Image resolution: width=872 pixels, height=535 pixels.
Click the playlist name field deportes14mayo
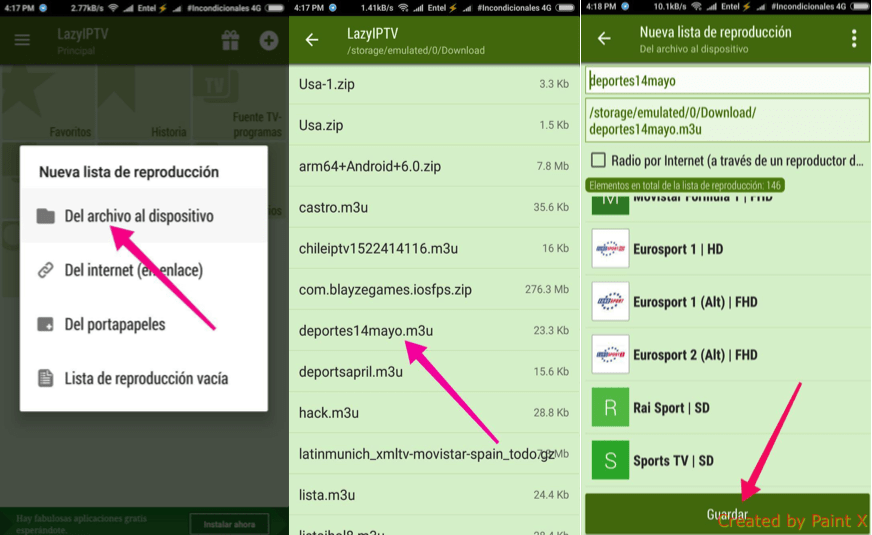(727, 81)
